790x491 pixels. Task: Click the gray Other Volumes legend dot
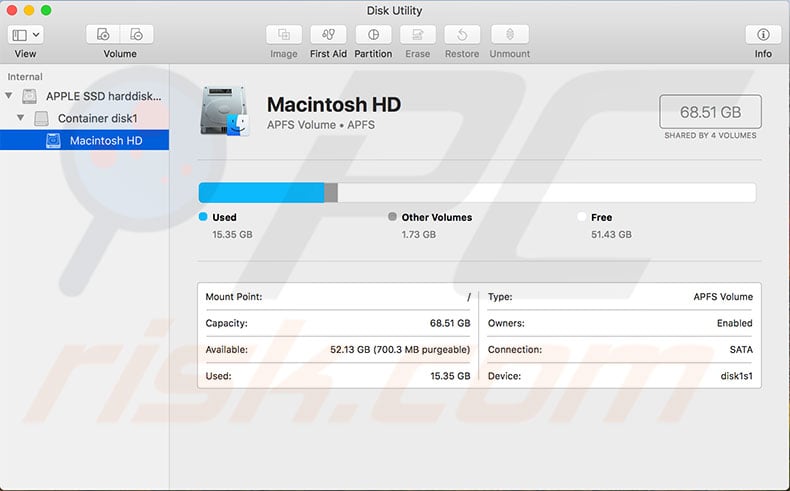tap(392, 217)
